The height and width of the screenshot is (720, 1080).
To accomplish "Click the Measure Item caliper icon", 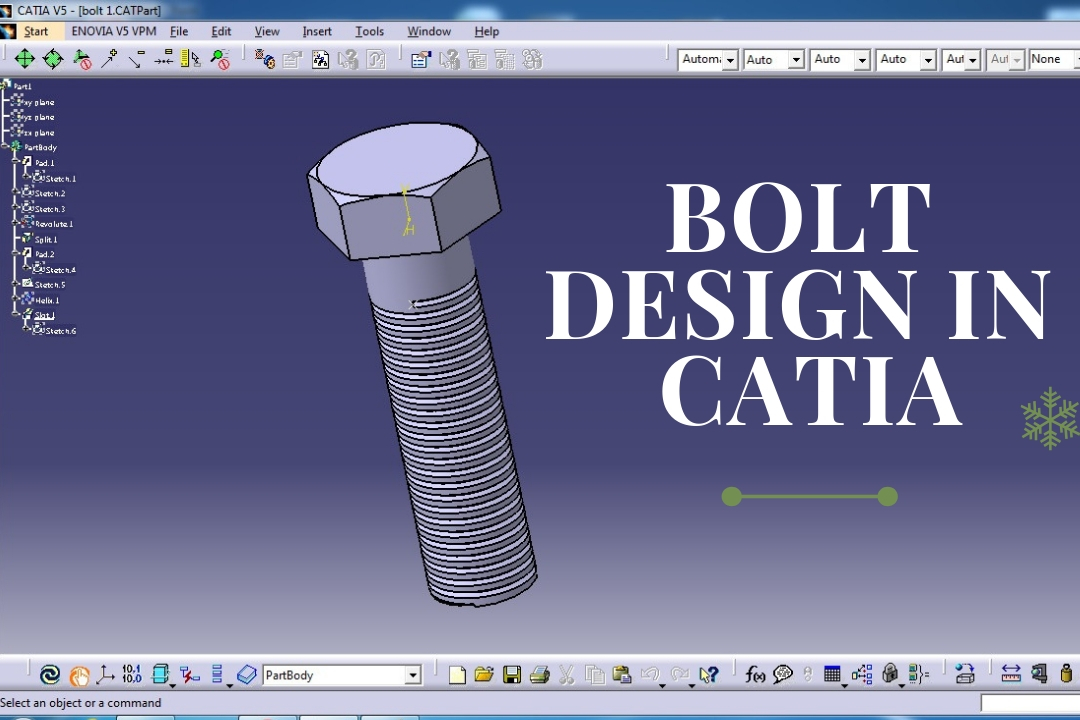I will pos(1039,674).
